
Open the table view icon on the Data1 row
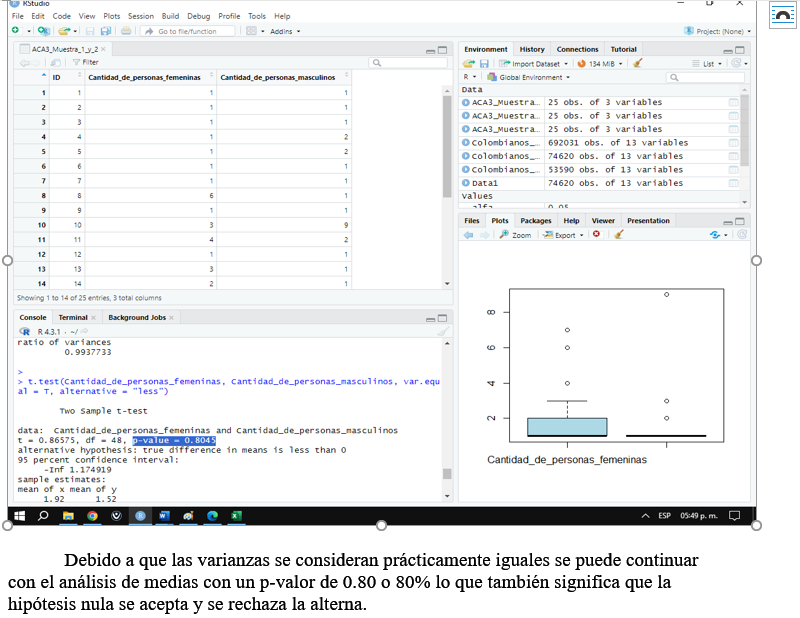(733, 183)
